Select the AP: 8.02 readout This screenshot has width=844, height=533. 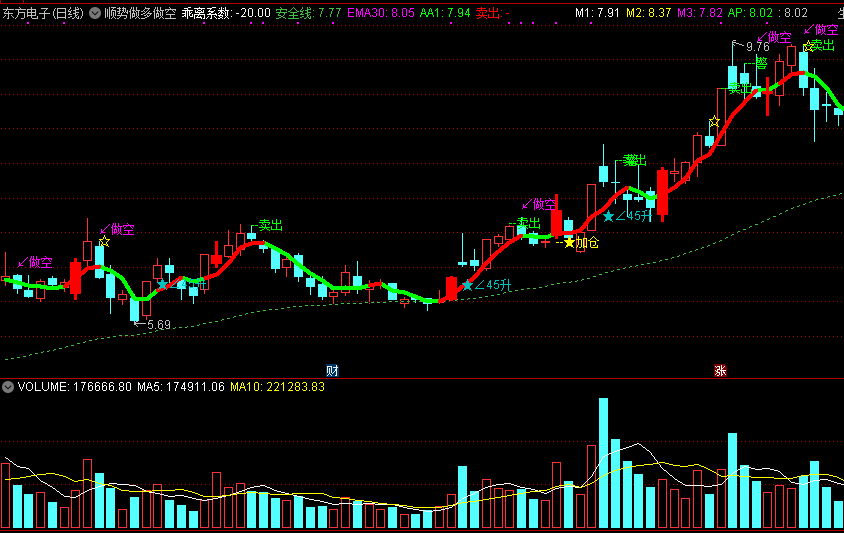click(750, 13)
